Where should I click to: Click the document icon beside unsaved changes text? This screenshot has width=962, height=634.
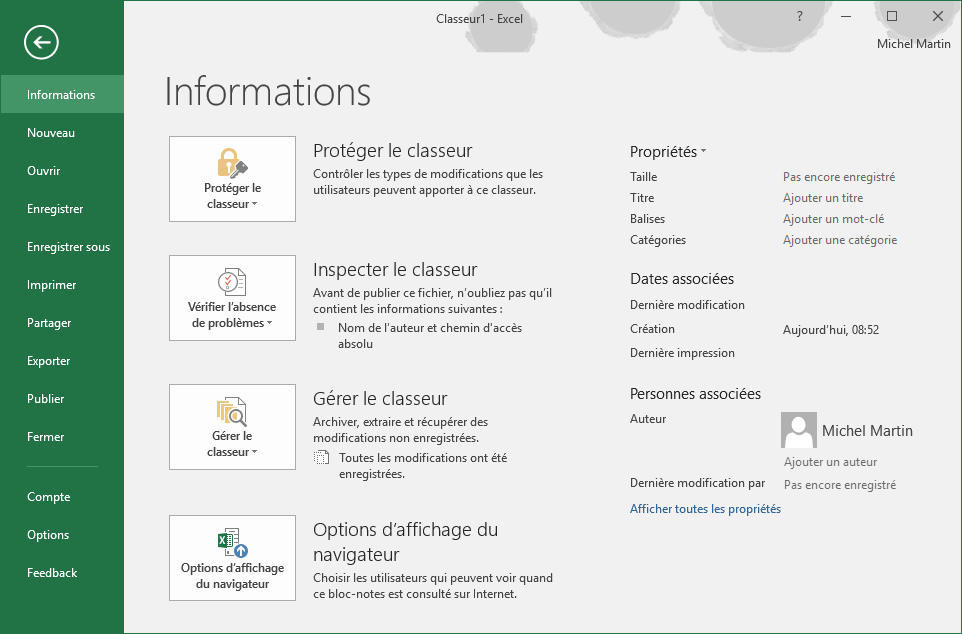(321, 458)
